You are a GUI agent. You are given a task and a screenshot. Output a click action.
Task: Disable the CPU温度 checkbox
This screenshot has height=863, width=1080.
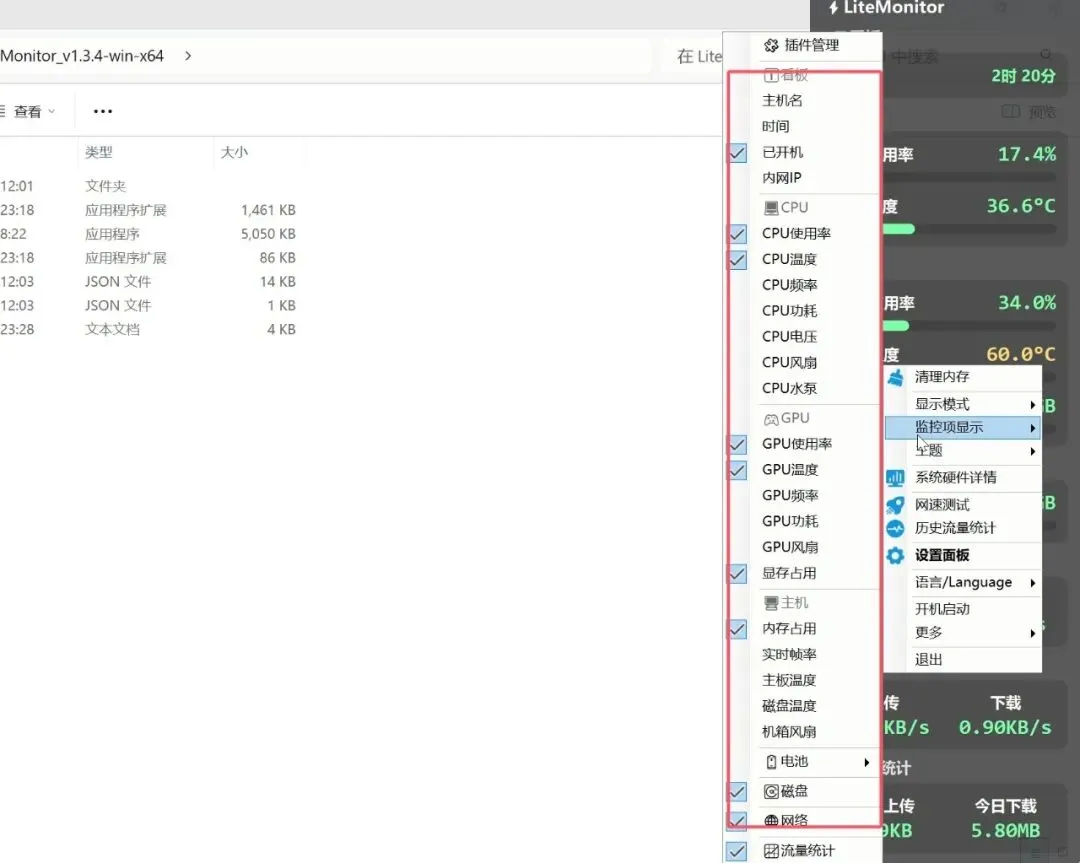pos(737,258)
